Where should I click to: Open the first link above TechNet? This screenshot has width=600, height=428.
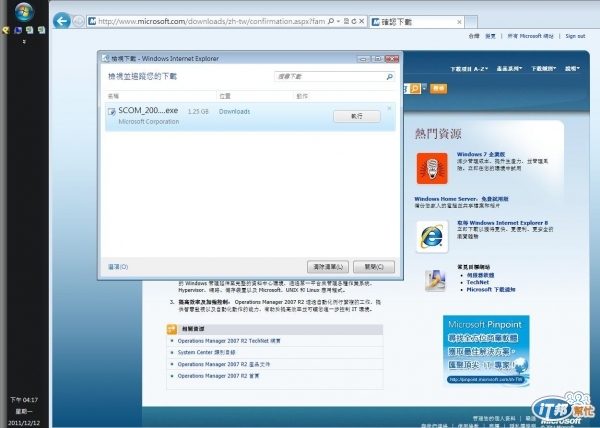480,275
